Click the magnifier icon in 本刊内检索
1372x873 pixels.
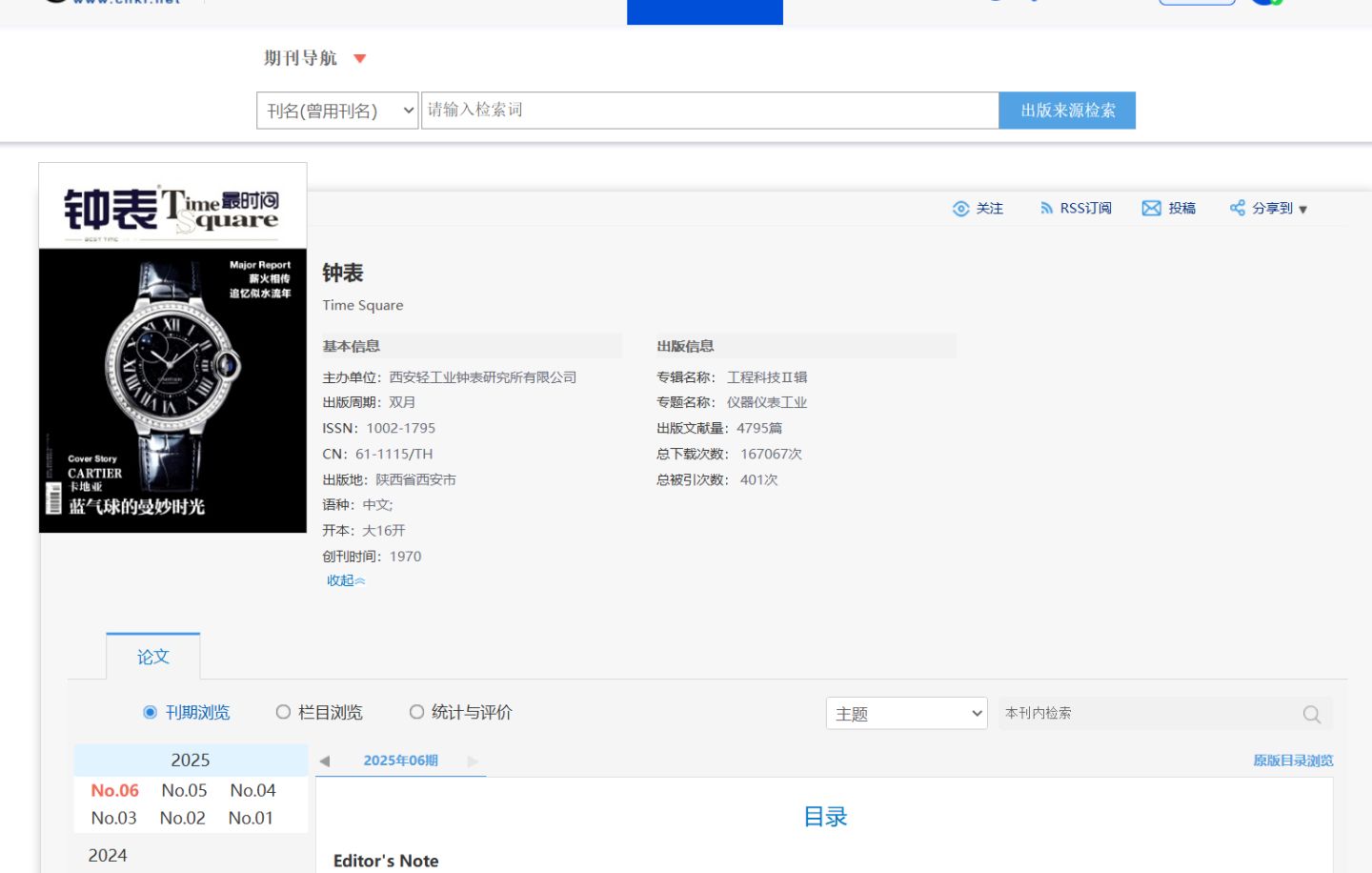tap(1311, 714)
